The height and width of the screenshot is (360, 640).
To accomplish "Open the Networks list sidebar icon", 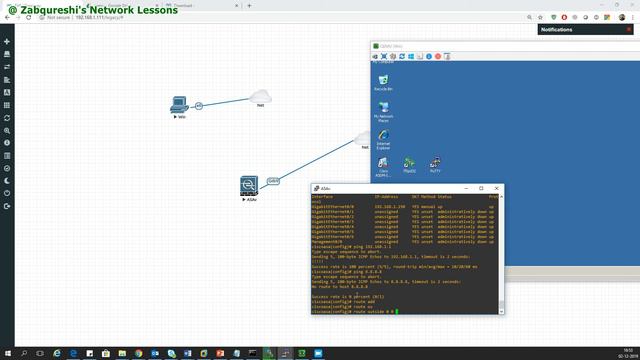I will [x=7, y=67].
